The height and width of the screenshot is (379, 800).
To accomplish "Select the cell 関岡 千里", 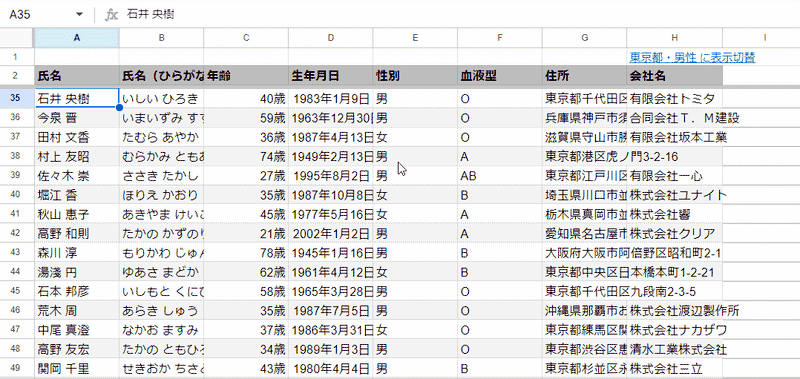I will click(77, 368).
